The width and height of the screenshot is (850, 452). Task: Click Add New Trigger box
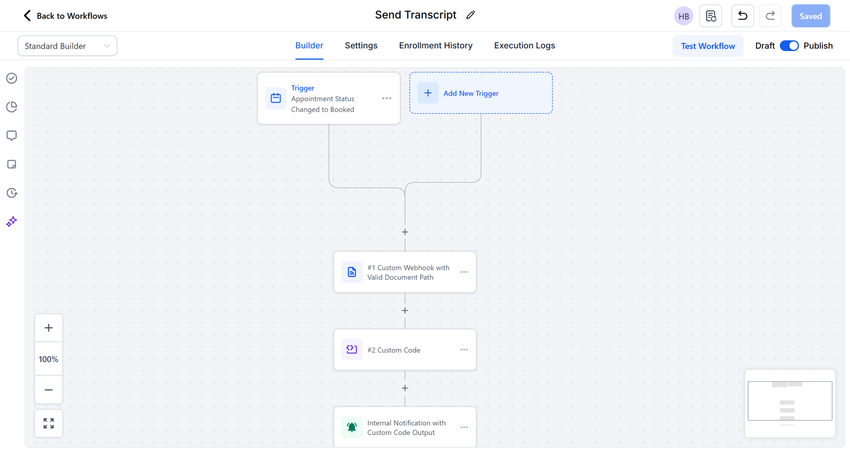point(481,93)
